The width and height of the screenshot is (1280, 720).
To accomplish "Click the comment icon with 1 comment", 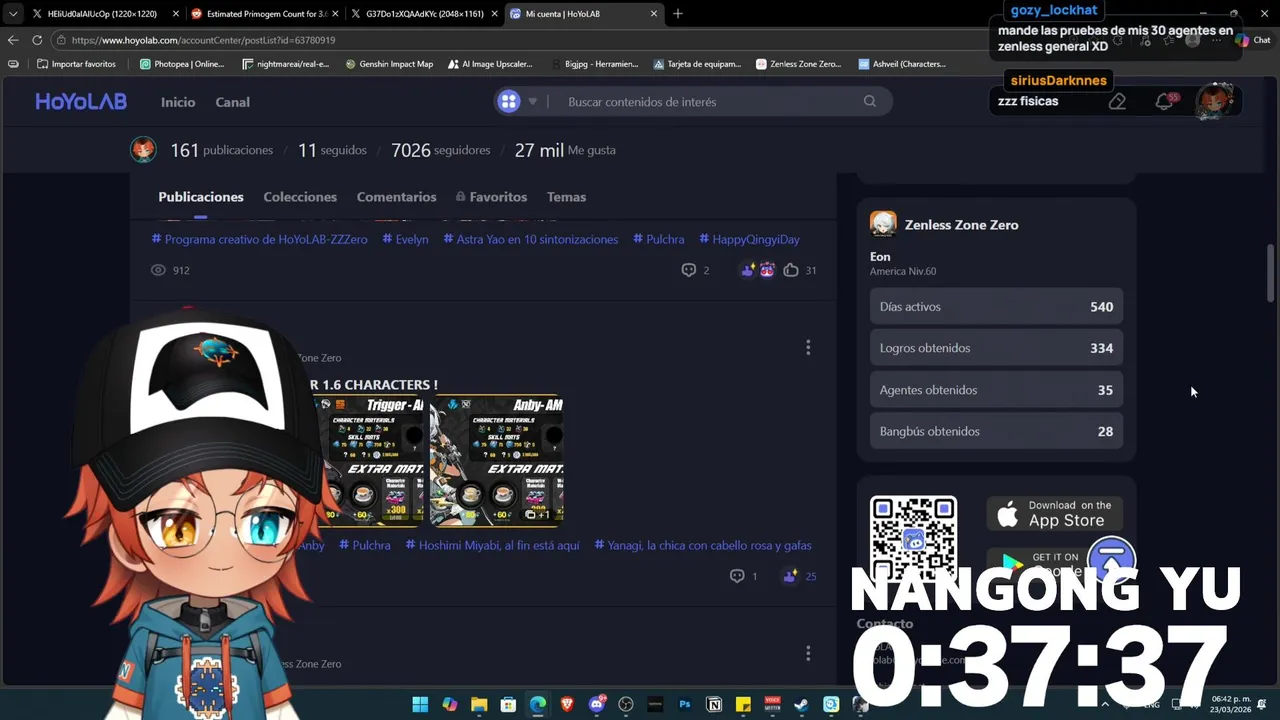I will 737,576.
